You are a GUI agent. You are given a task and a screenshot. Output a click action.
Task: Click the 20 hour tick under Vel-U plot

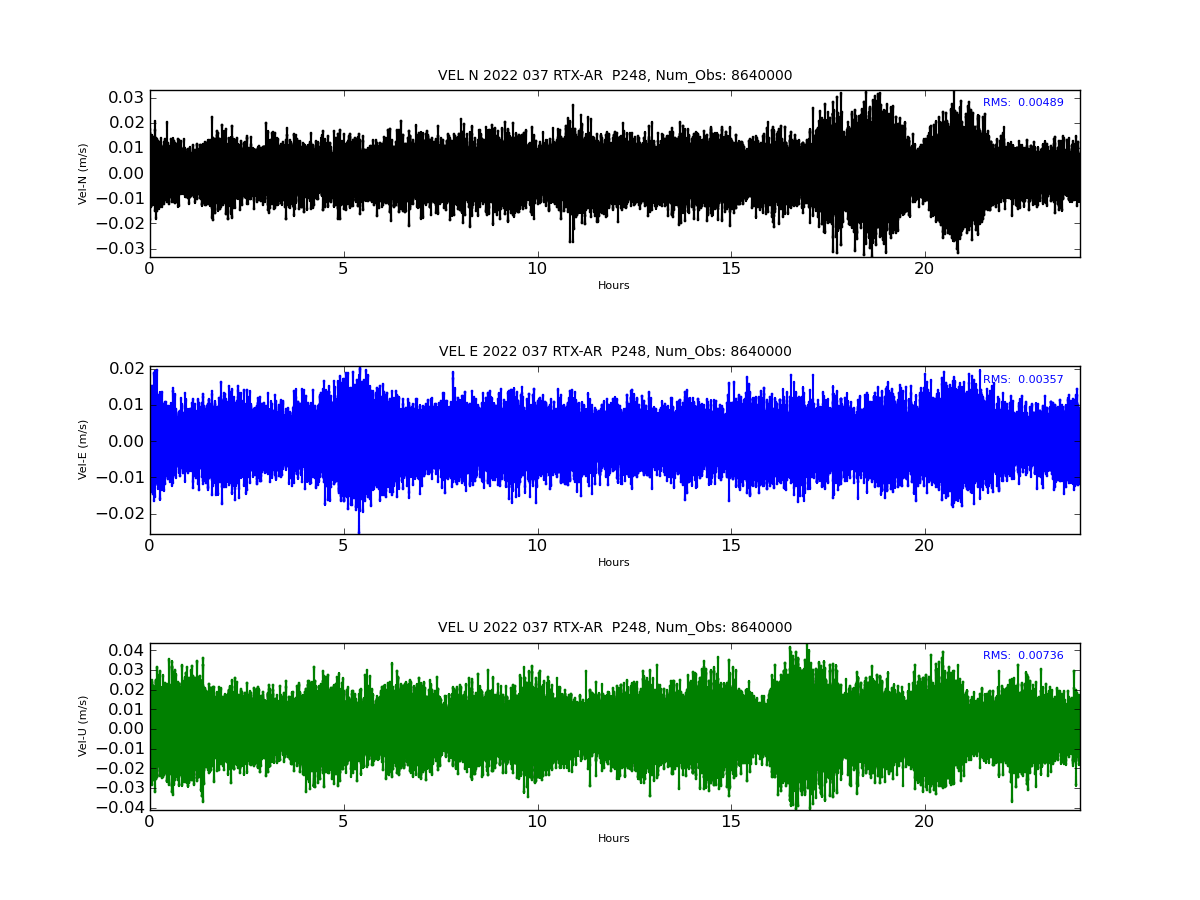(925, 822)
